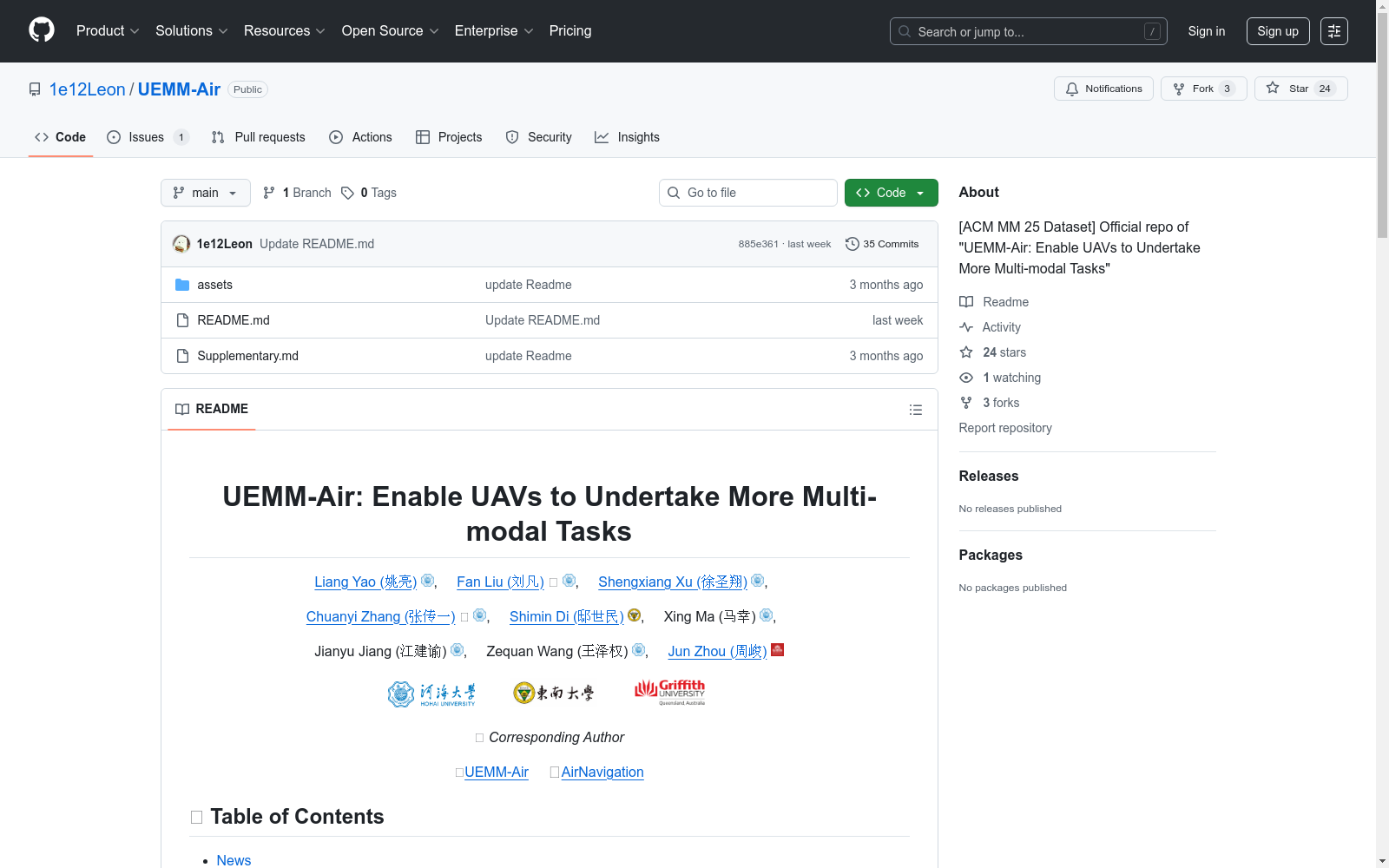The height and width of the screenshot is (868, 1389).
Task: View the 3 forks link
Action: coord(990,403)
